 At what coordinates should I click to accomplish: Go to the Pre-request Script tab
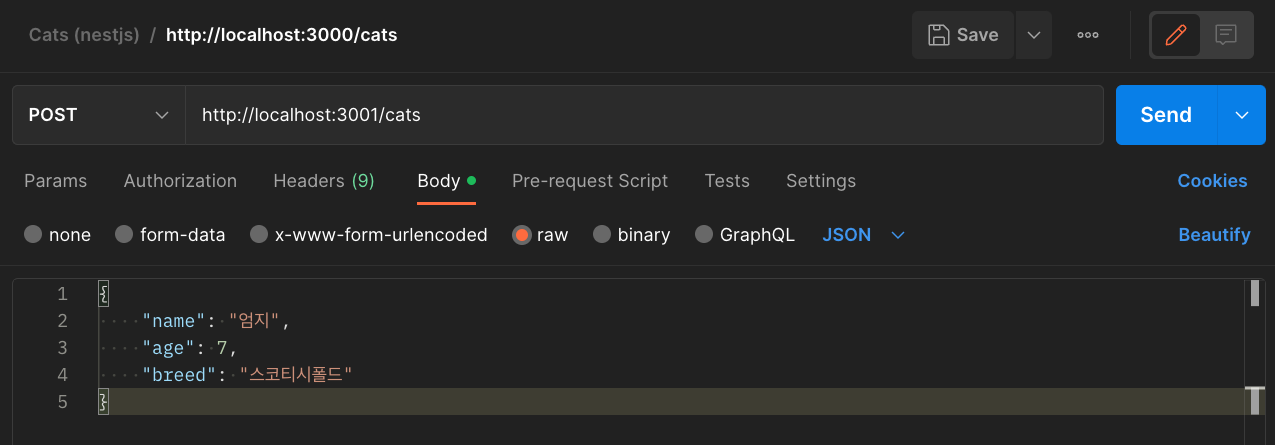[x=590, y=181]
